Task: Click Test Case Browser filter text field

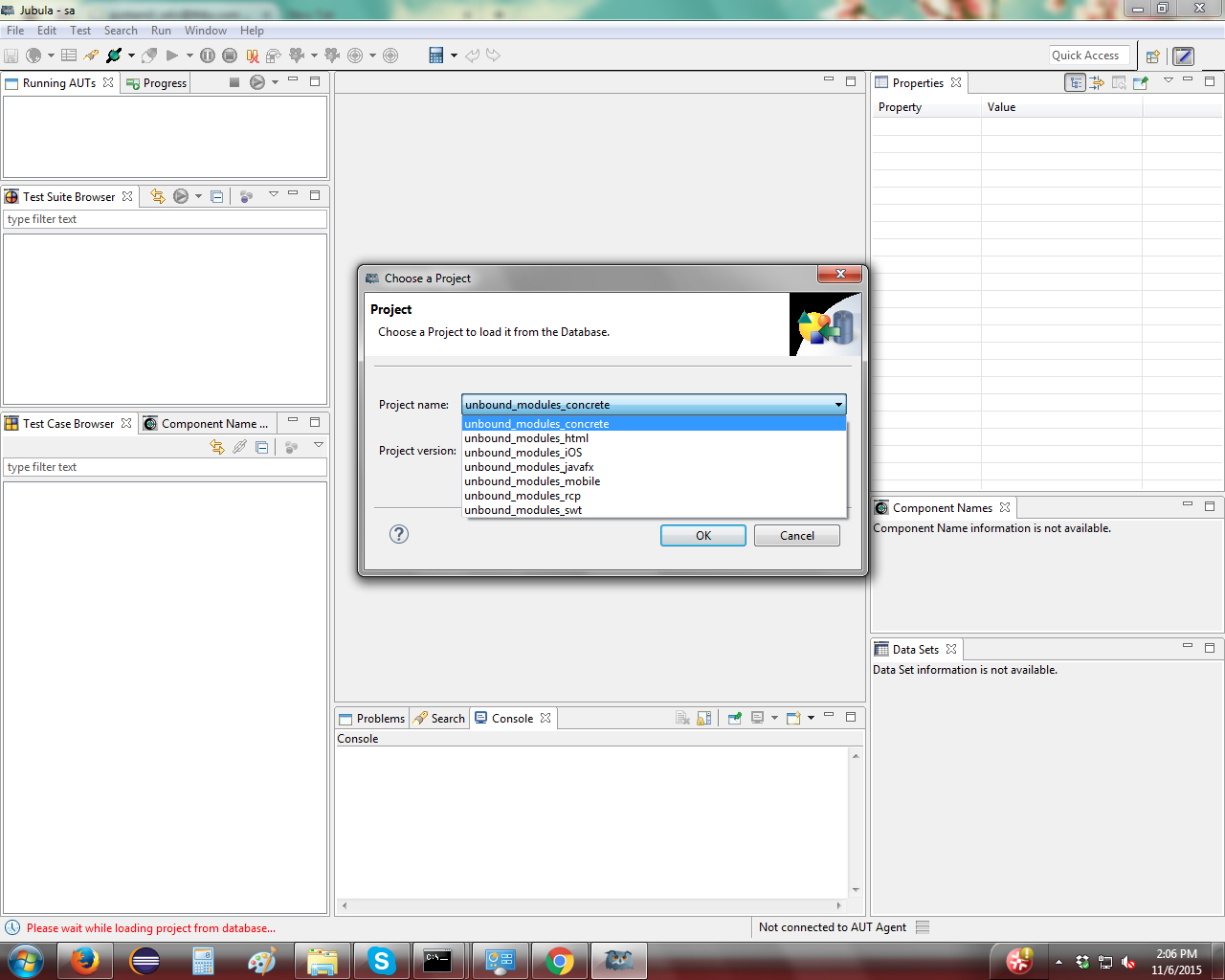Action: (x=166, y=467)
